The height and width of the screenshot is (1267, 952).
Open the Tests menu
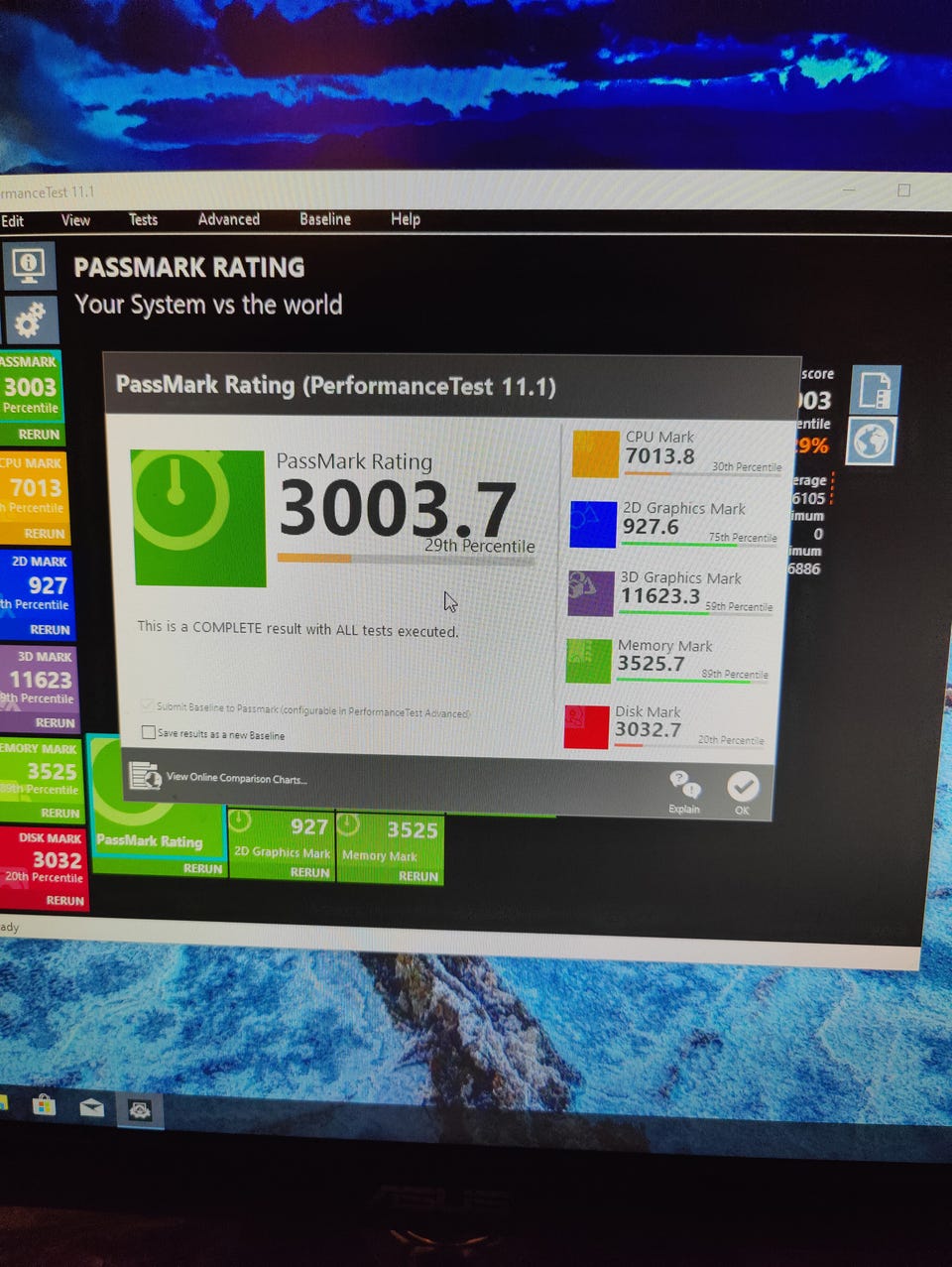[x=143, y=219]
